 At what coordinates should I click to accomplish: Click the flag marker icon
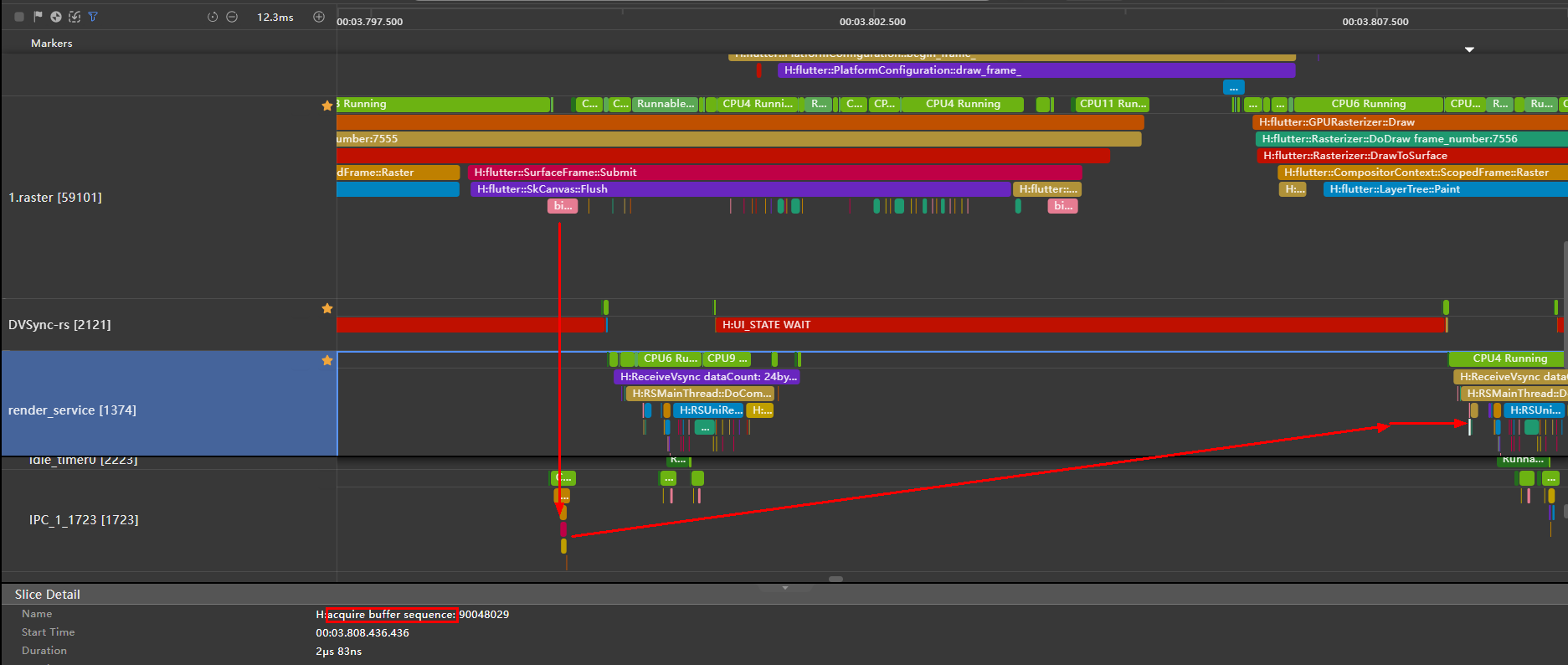pyautogui.click(x=38, y=17)
